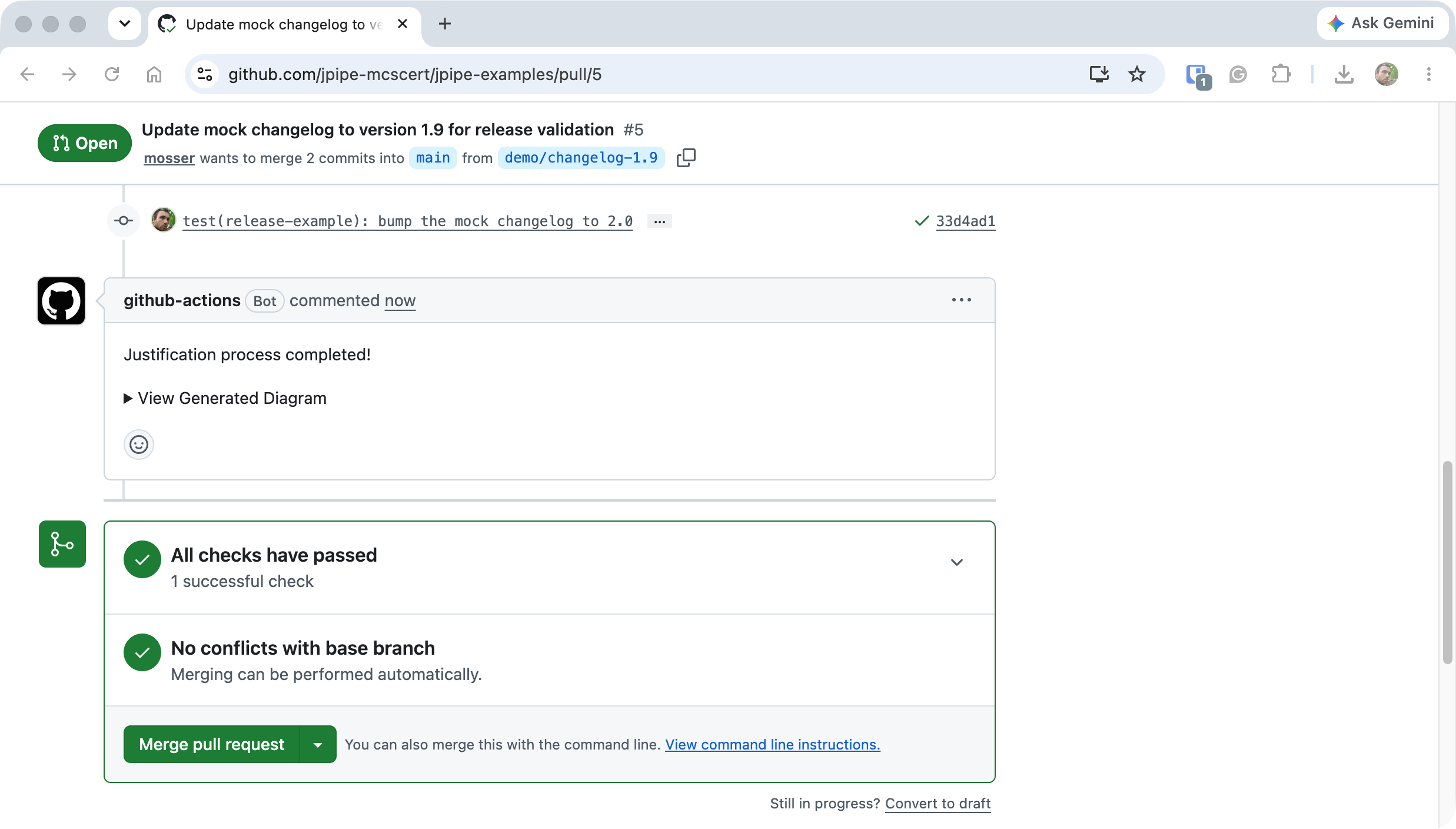Click the github-actions author name
Image resolution: width=1456 pixels, height=829 pixels.
[182, 300]
